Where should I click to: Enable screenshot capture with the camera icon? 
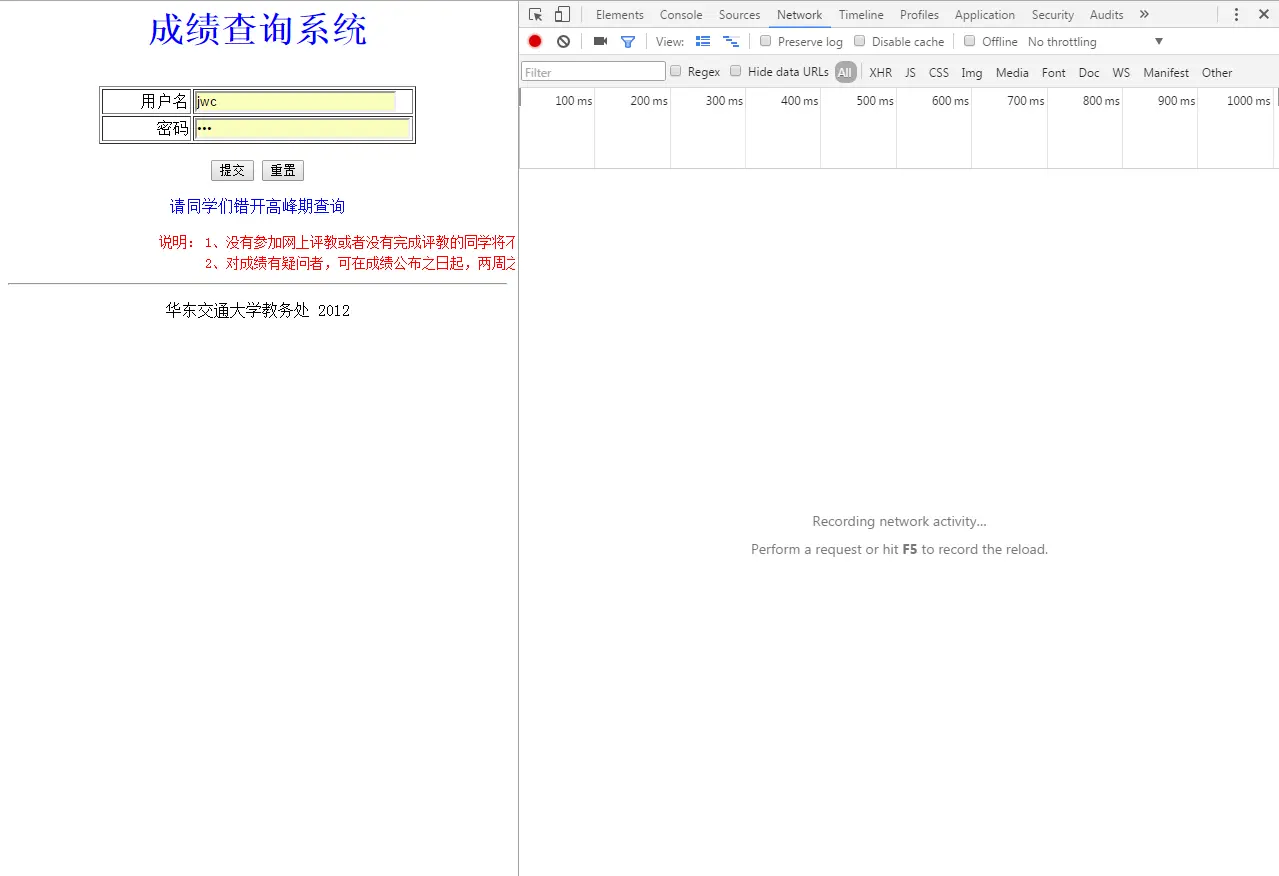(x=599, y=41)
